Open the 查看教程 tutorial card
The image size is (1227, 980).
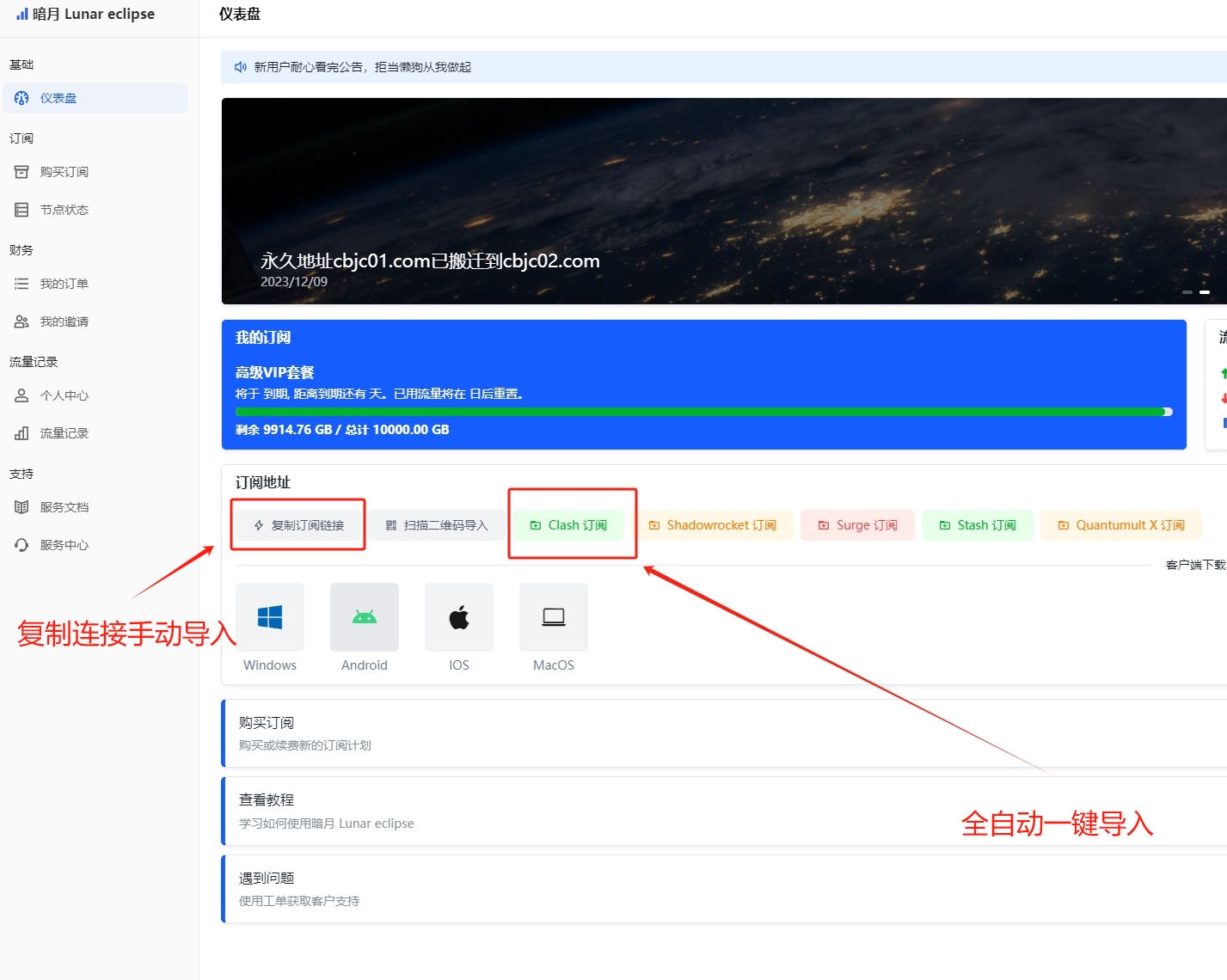coord(722,811)
